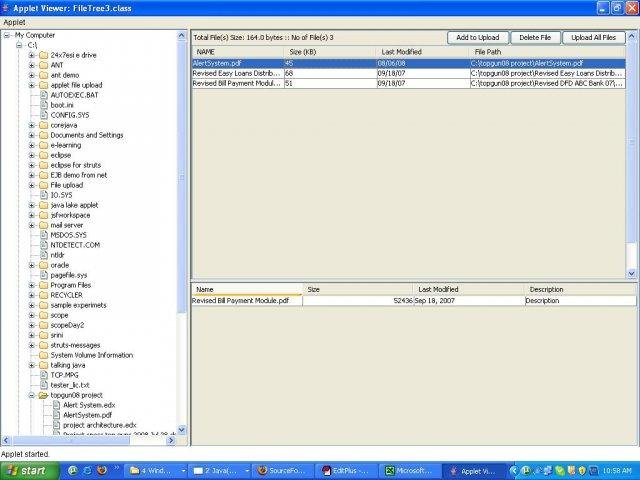Open the Applet menu
Viewport: 640px width, 480px height.
point(14,22)
